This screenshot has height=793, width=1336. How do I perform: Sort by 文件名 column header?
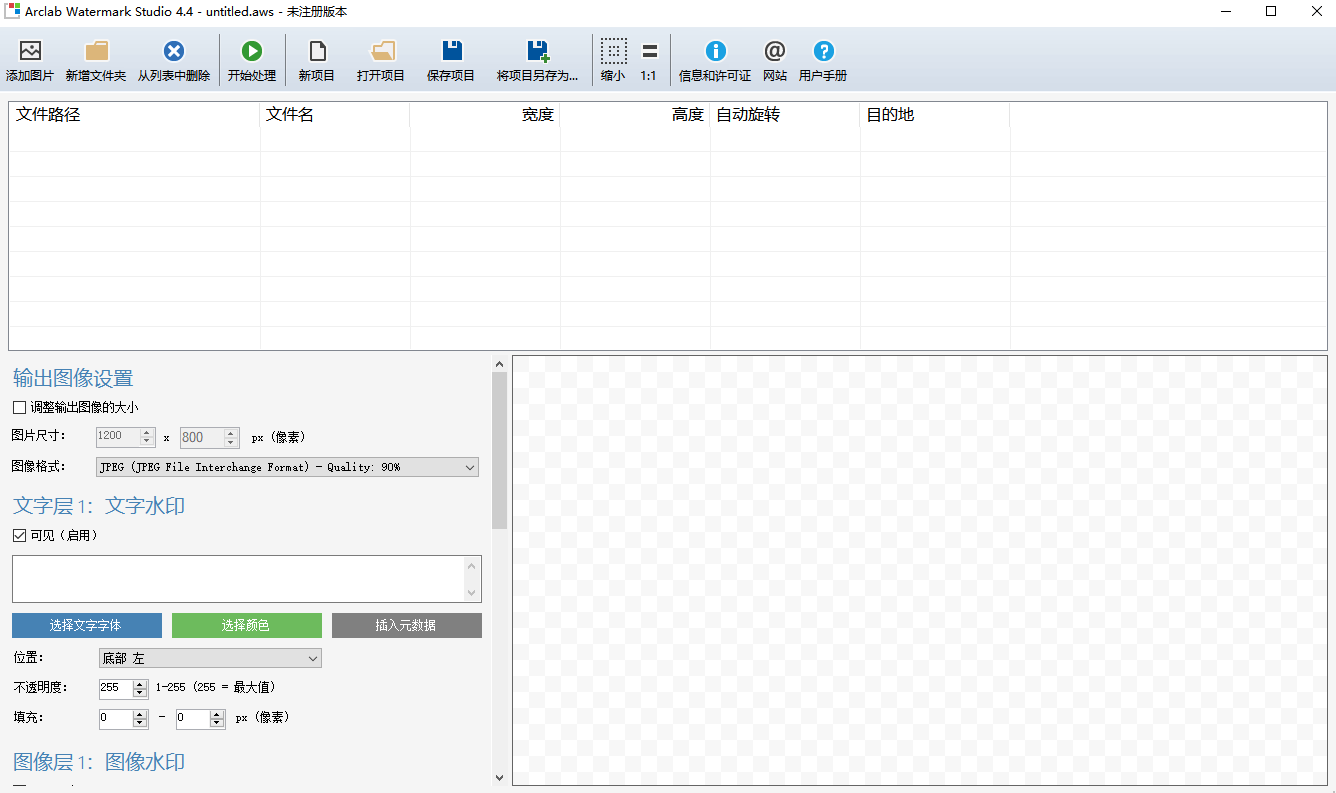coord(335,115)
